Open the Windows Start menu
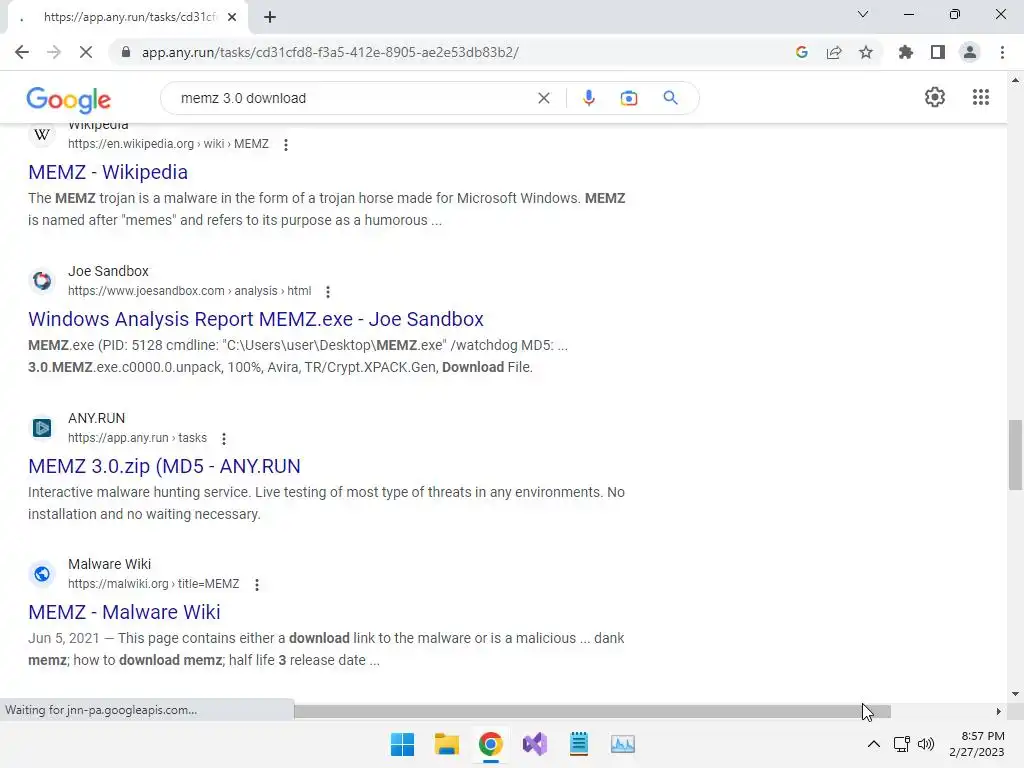 click(402, 744)
